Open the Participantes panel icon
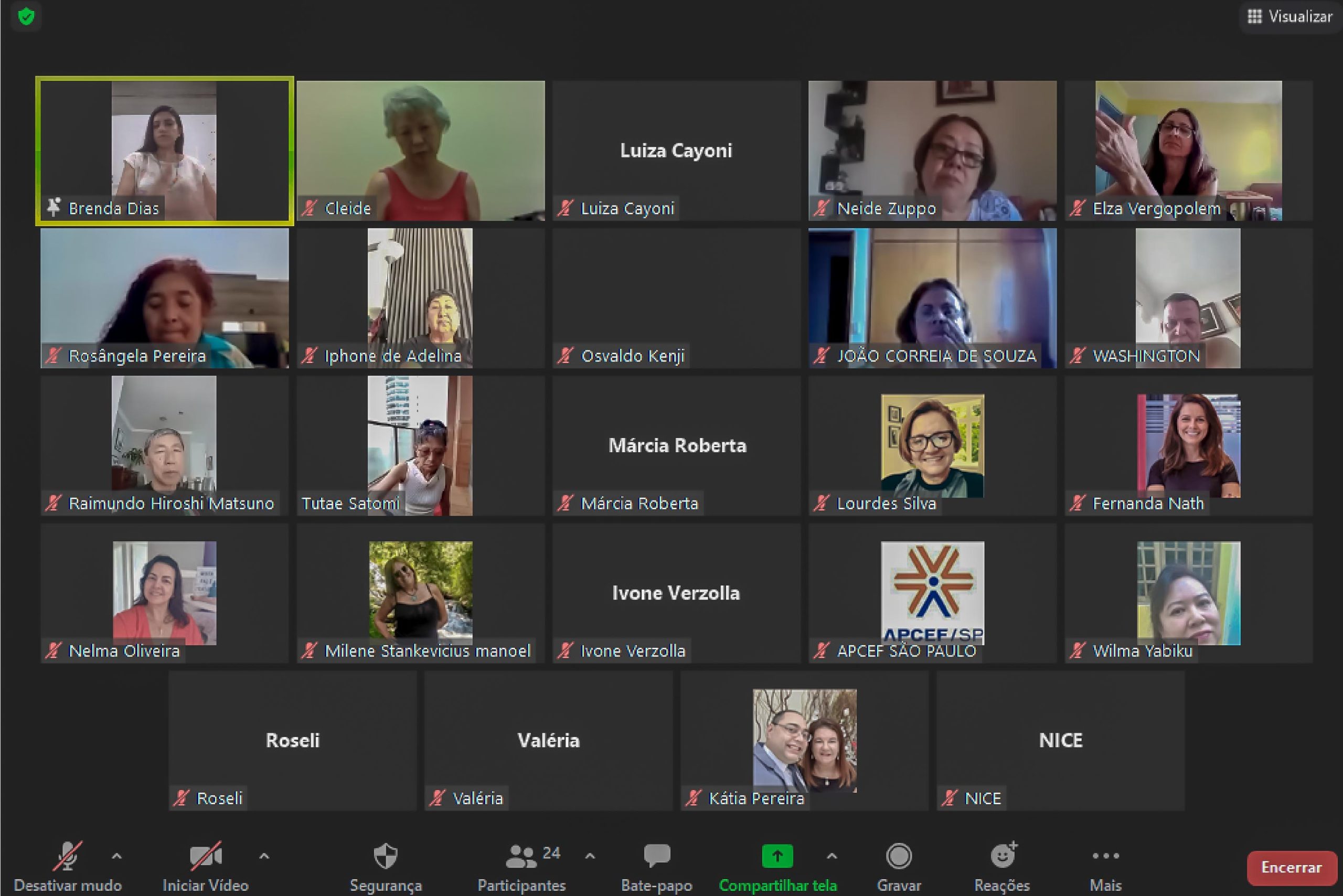 click(520, 856)
